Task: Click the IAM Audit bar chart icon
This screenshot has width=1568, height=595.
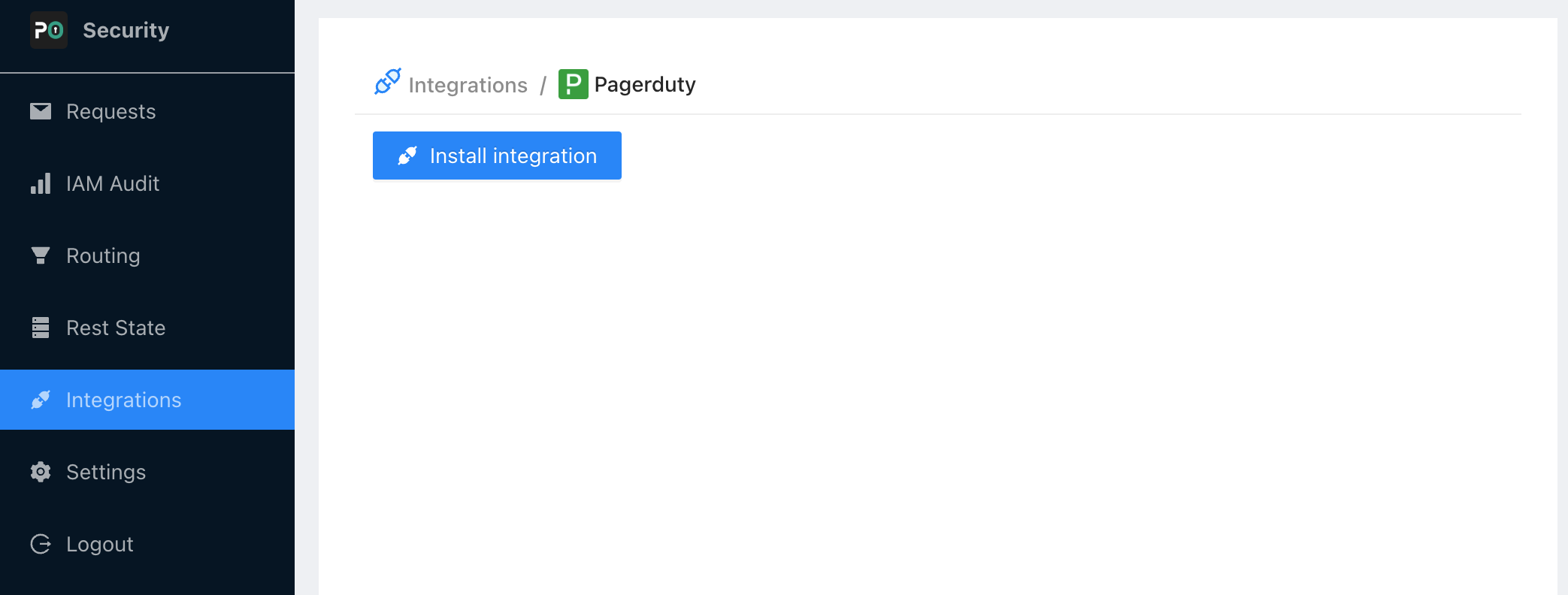Action: click(41, 183)
